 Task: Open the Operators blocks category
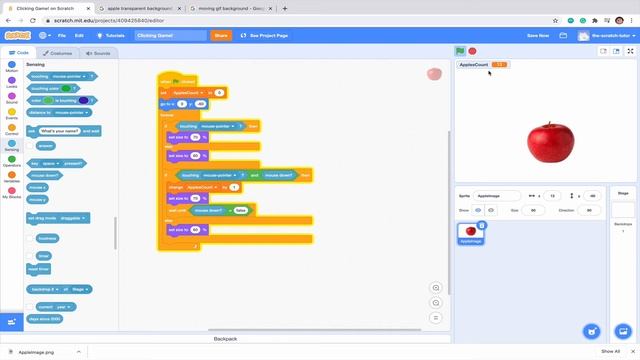coord(12,161)
